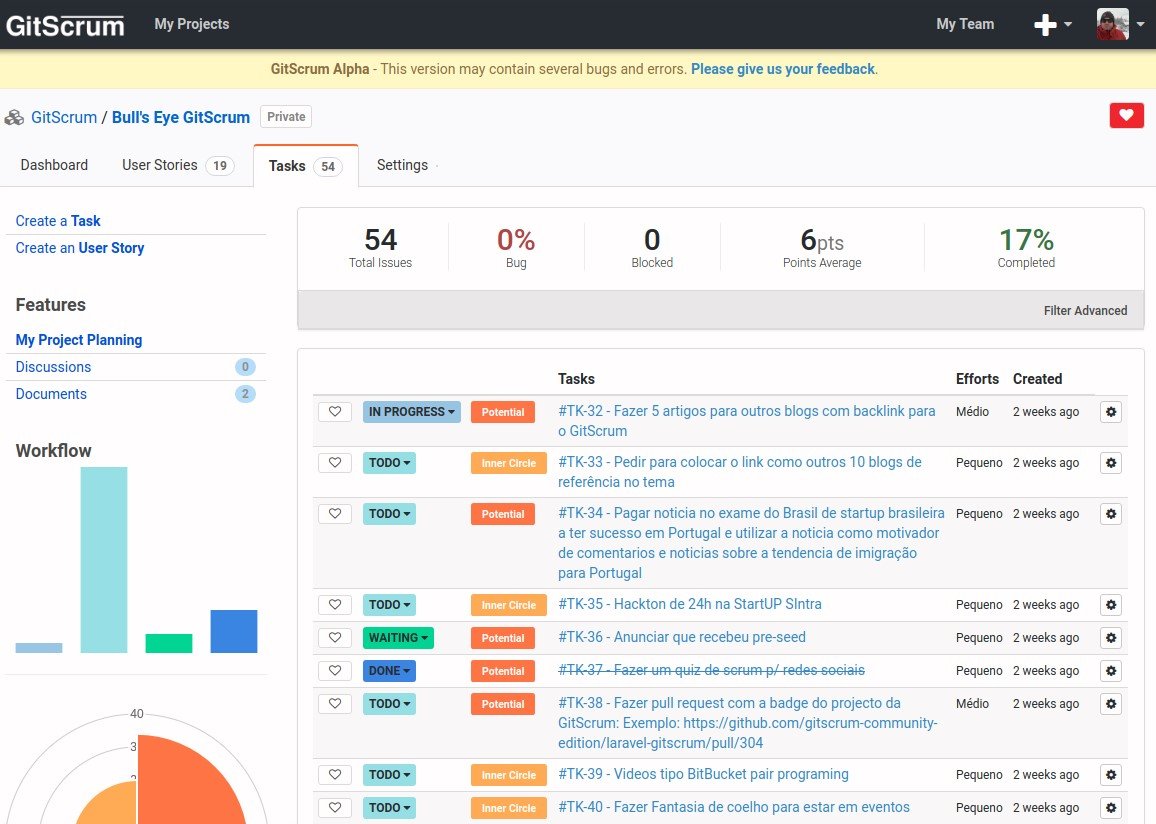Switch to the User Stories tab
Image resolution: width=1156 pixels, height=824 pixels.
(178, 165)
